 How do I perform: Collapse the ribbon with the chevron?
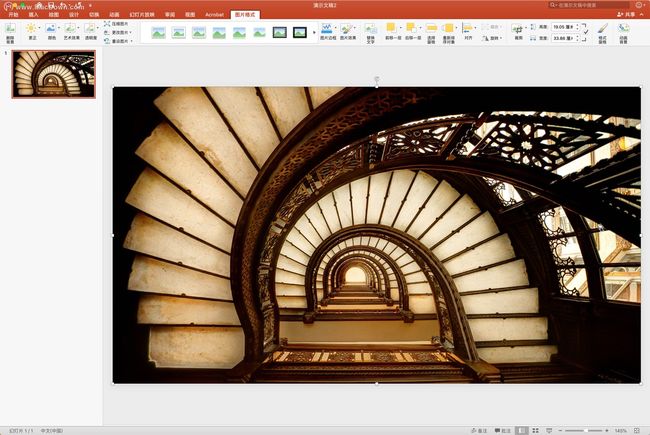[642, 15]
